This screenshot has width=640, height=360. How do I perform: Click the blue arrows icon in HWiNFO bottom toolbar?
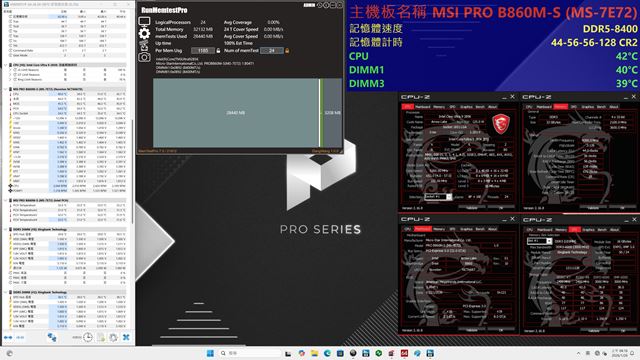(x=8, y=337)
